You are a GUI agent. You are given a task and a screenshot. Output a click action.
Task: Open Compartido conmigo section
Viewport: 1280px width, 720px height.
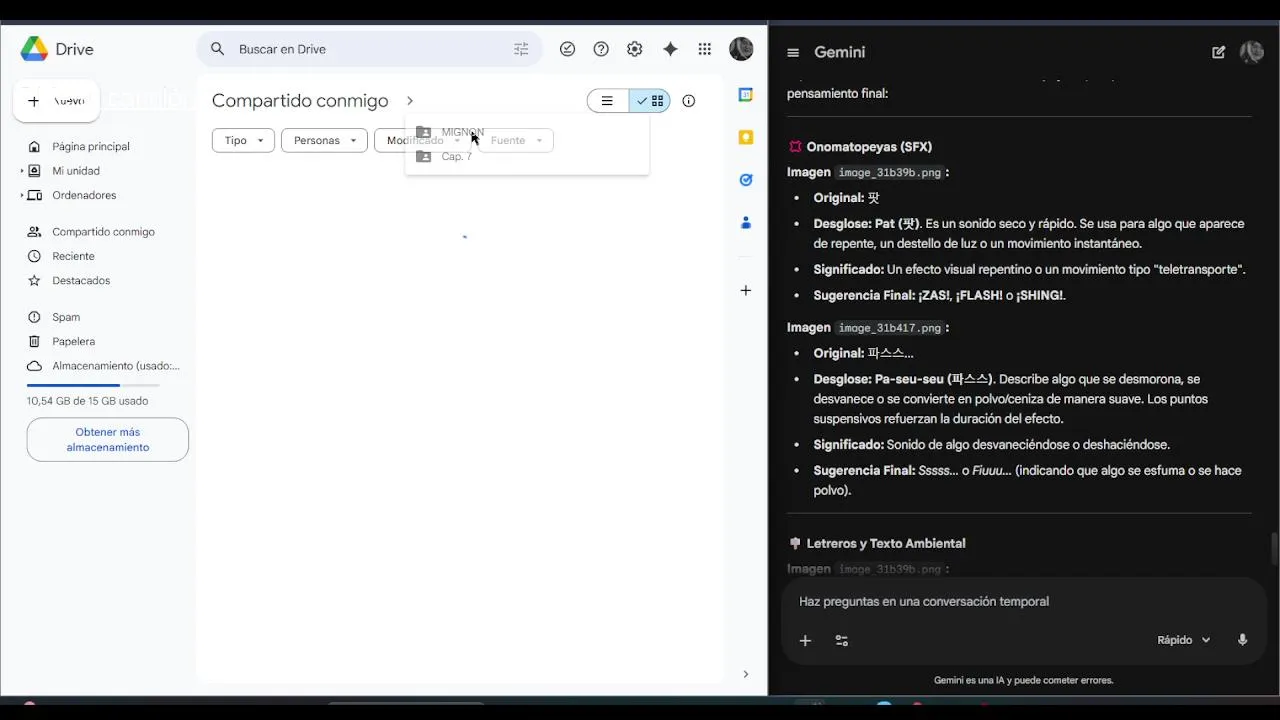click(102, 231)
